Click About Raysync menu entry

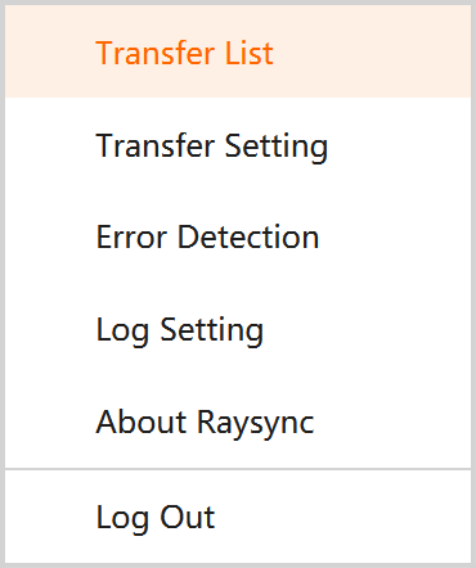point(238,422)
